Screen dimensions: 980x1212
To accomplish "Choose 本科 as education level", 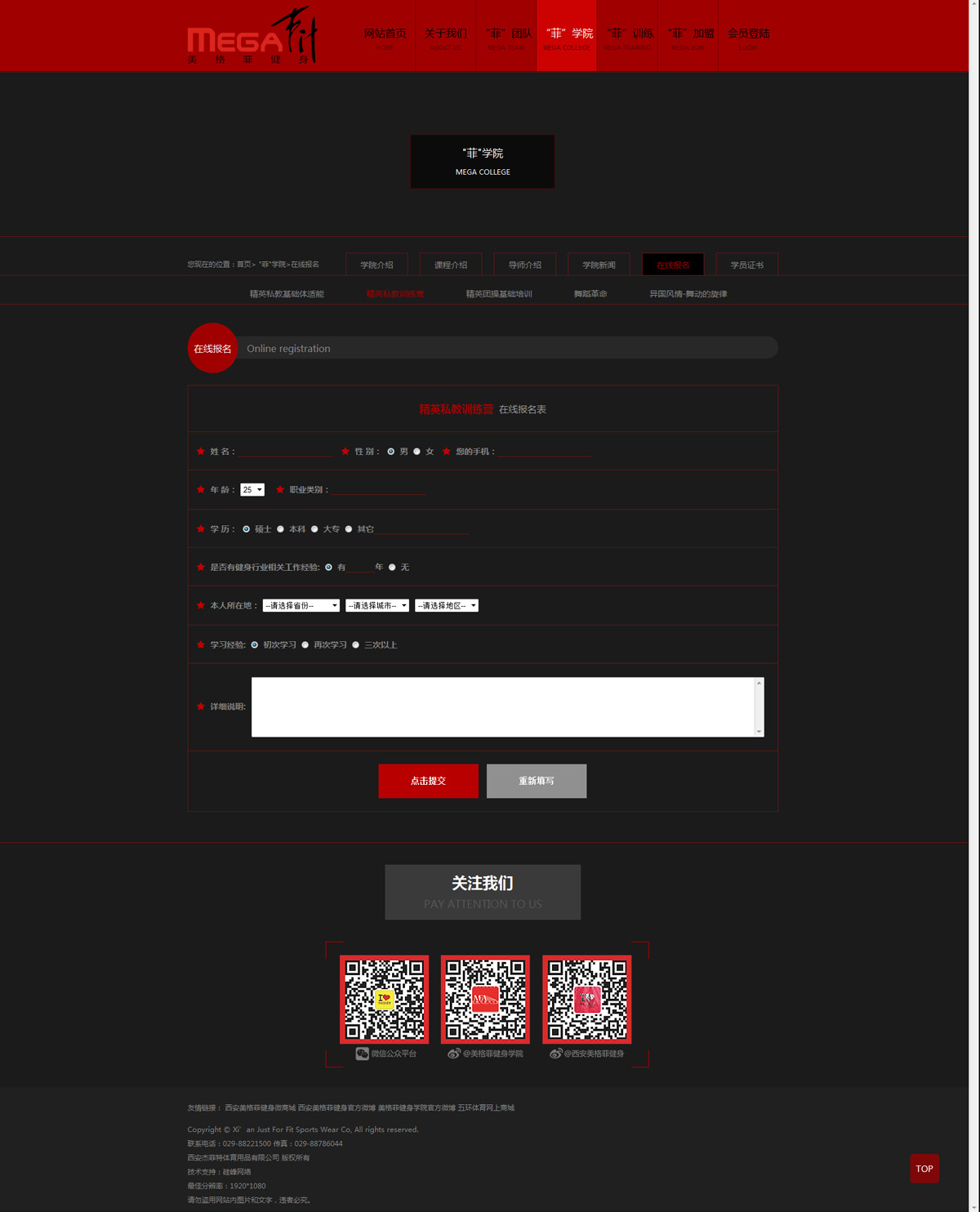I will (281, 529).
